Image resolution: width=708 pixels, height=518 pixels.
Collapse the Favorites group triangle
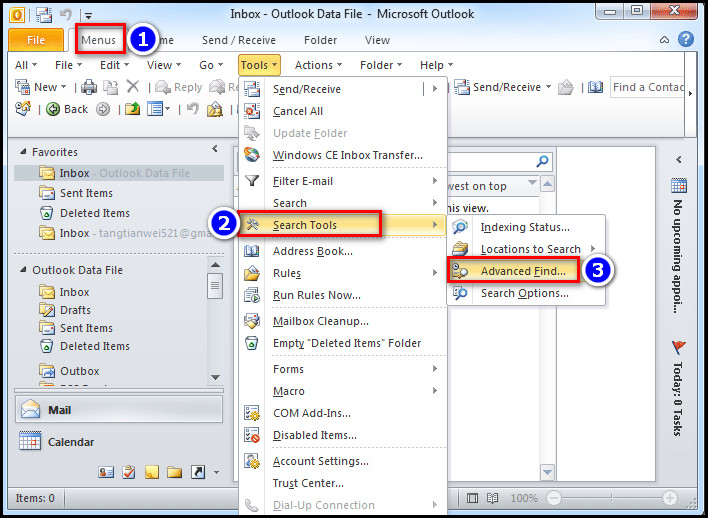tap(23, 152)
